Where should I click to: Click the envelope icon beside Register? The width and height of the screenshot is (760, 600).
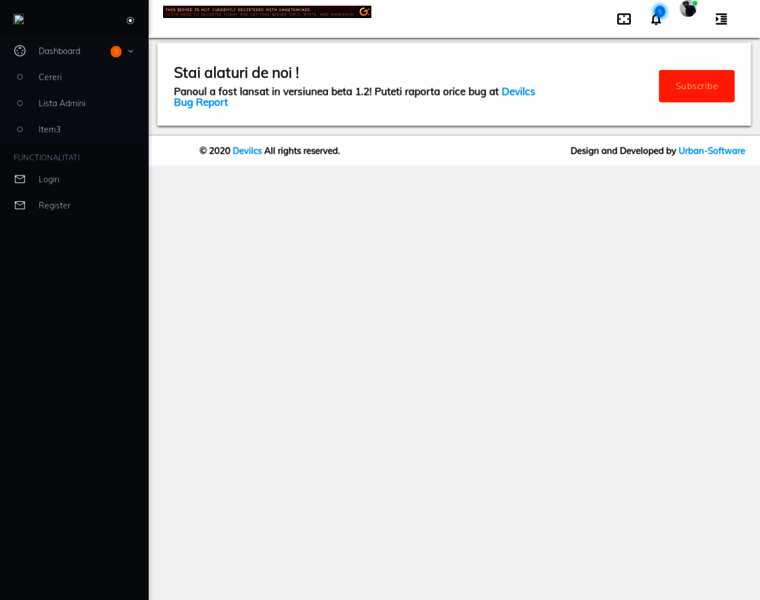pos(20,205)
